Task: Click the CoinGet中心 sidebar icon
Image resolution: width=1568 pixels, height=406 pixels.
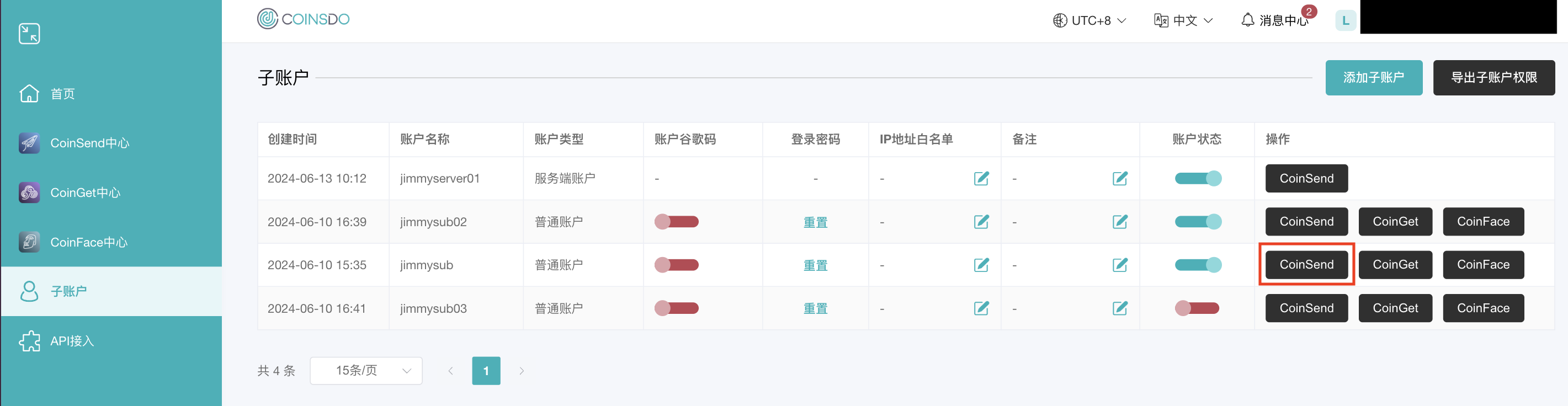Action: 29,193
